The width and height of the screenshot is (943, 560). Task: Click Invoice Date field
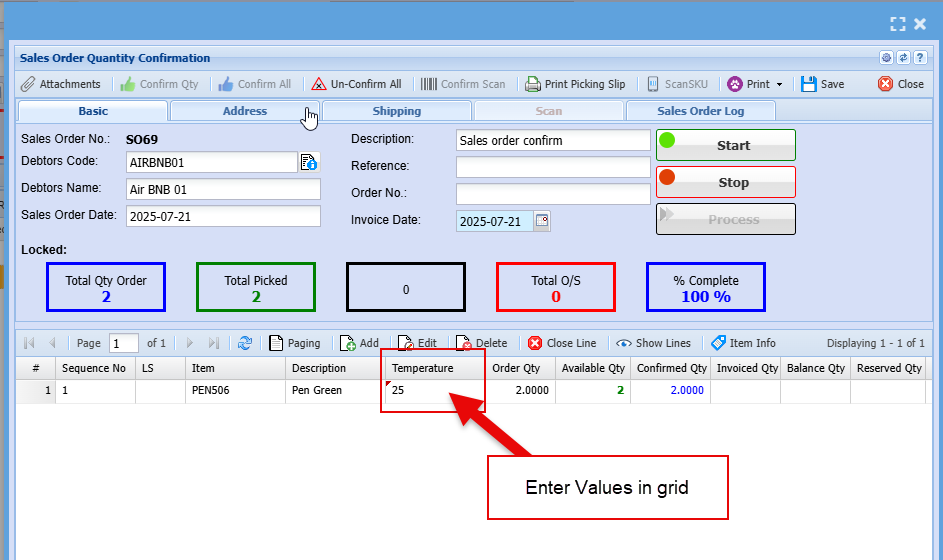494,221
